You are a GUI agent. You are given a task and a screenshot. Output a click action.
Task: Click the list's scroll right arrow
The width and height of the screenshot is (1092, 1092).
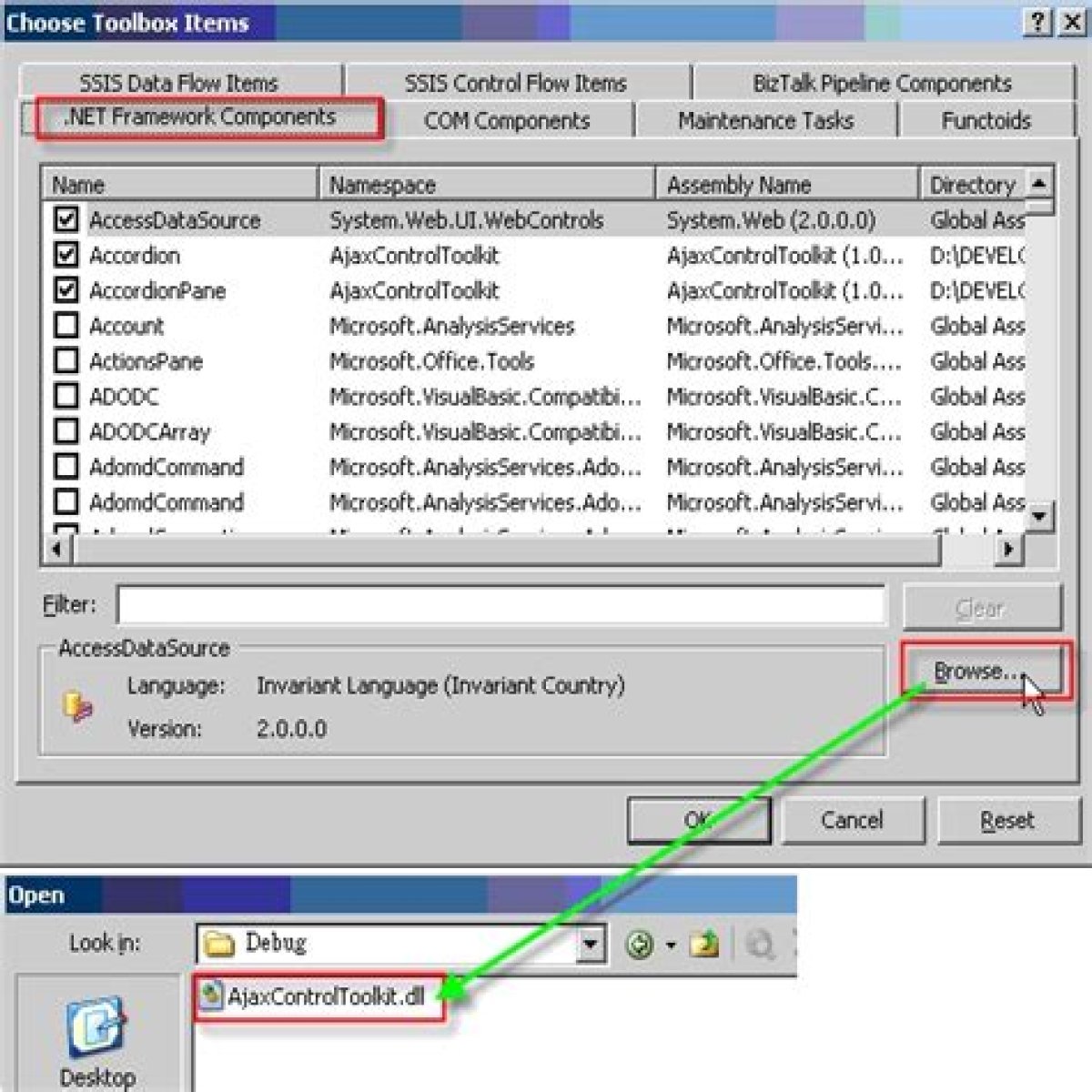1008,549
